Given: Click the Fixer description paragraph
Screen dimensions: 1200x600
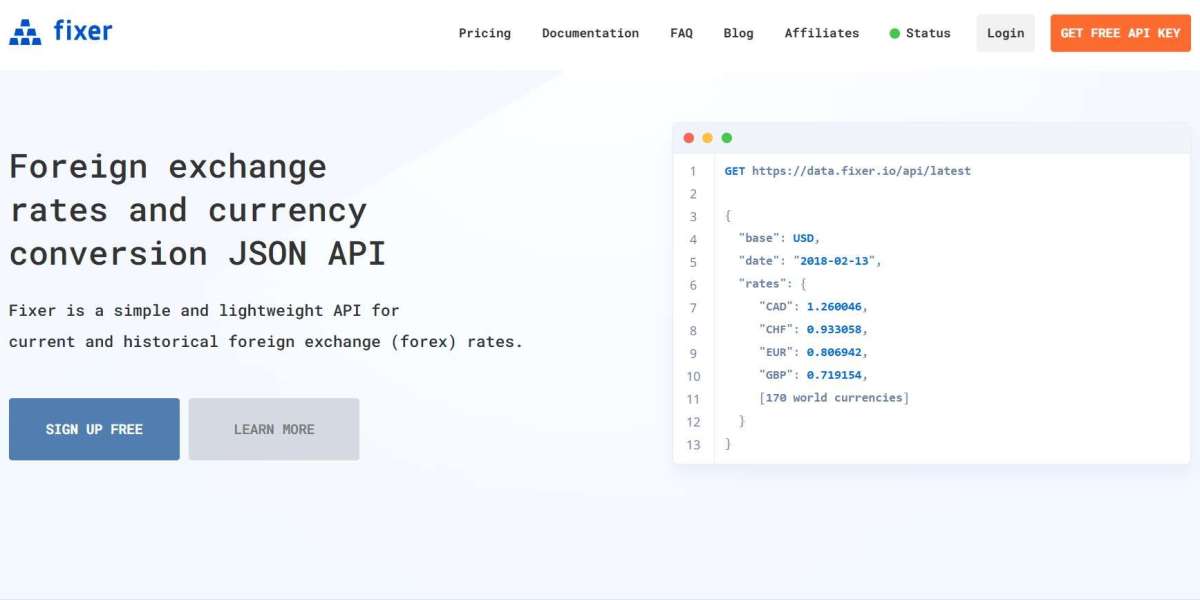Looking at the screenshot, I should 266,326.
